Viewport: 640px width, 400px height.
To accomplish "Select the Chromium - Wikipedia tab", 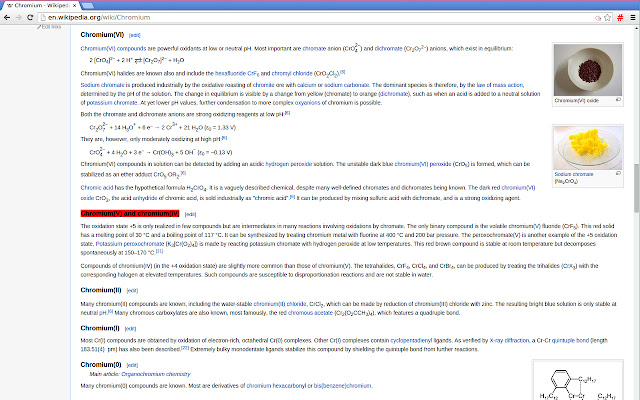I will point(39,5).
